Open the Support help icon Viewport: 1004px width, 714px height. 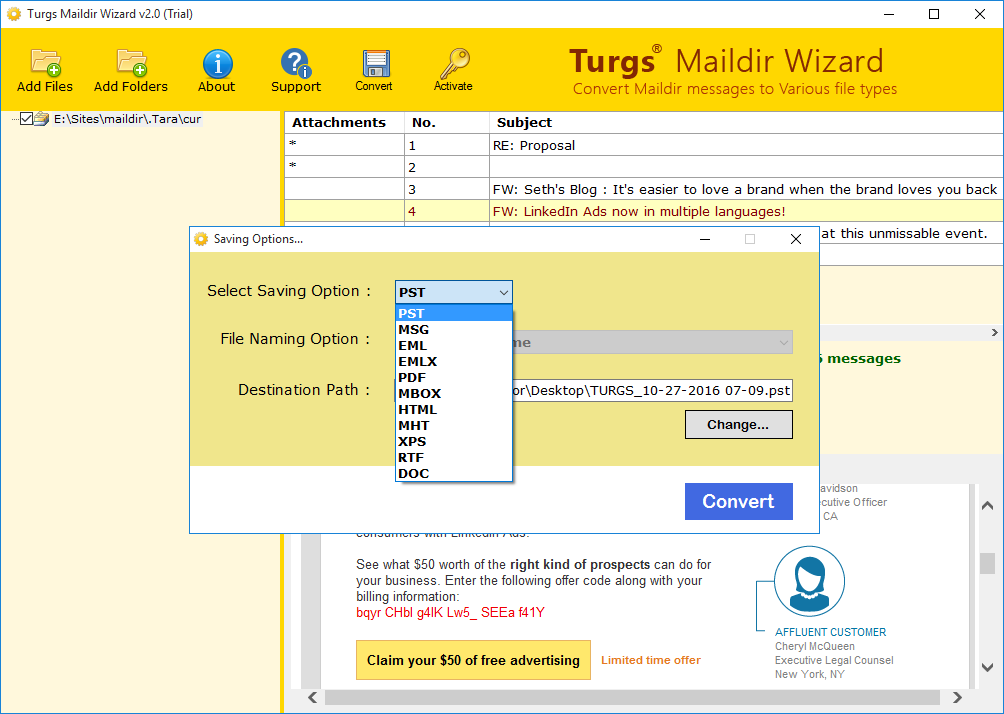coord(295,63)
